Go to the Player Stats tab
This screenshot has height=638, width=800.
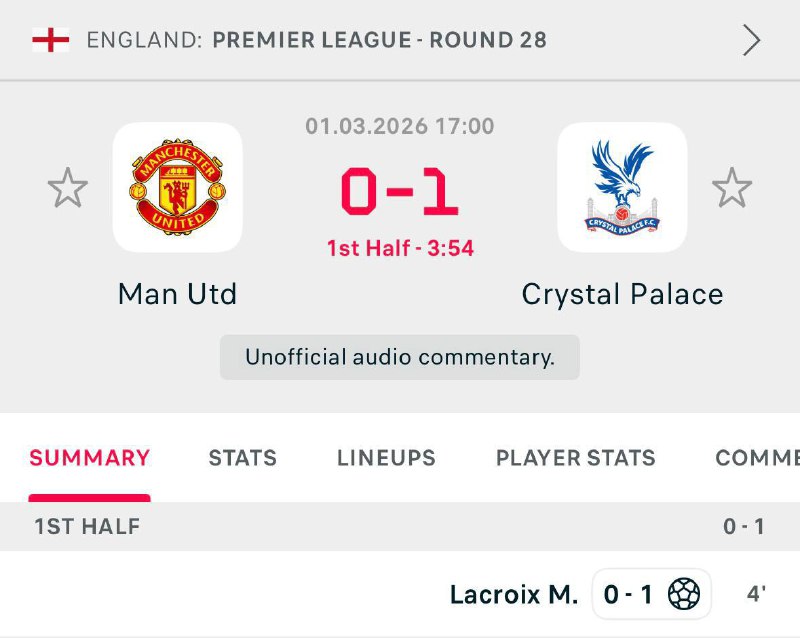click(x=576, y=458)
